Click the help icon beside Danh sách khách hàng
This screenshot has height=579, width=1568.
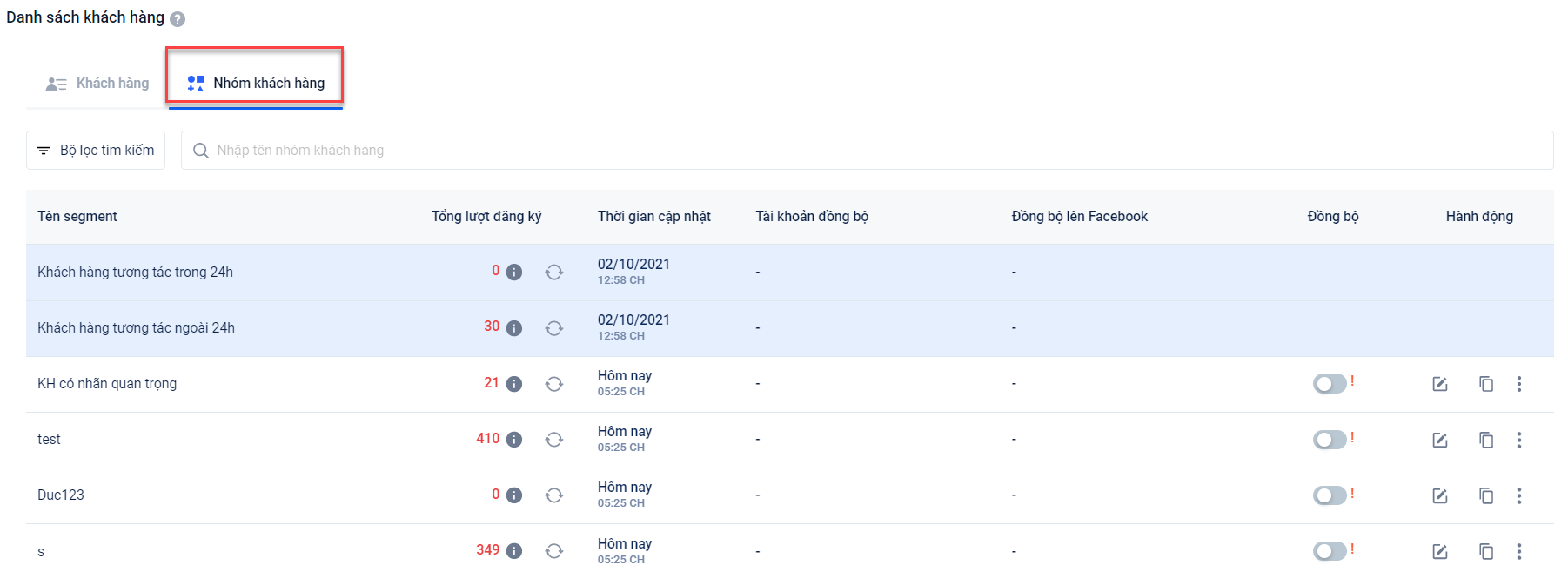click(x=178, y=19)
